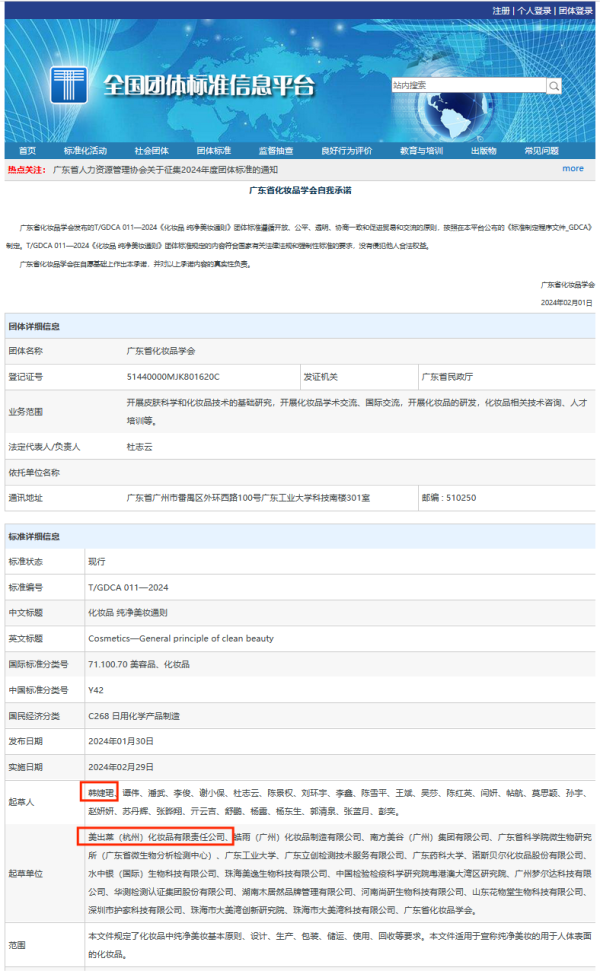Navigate to 教育与培训 section
600x971 pixels.
point(421,151)
